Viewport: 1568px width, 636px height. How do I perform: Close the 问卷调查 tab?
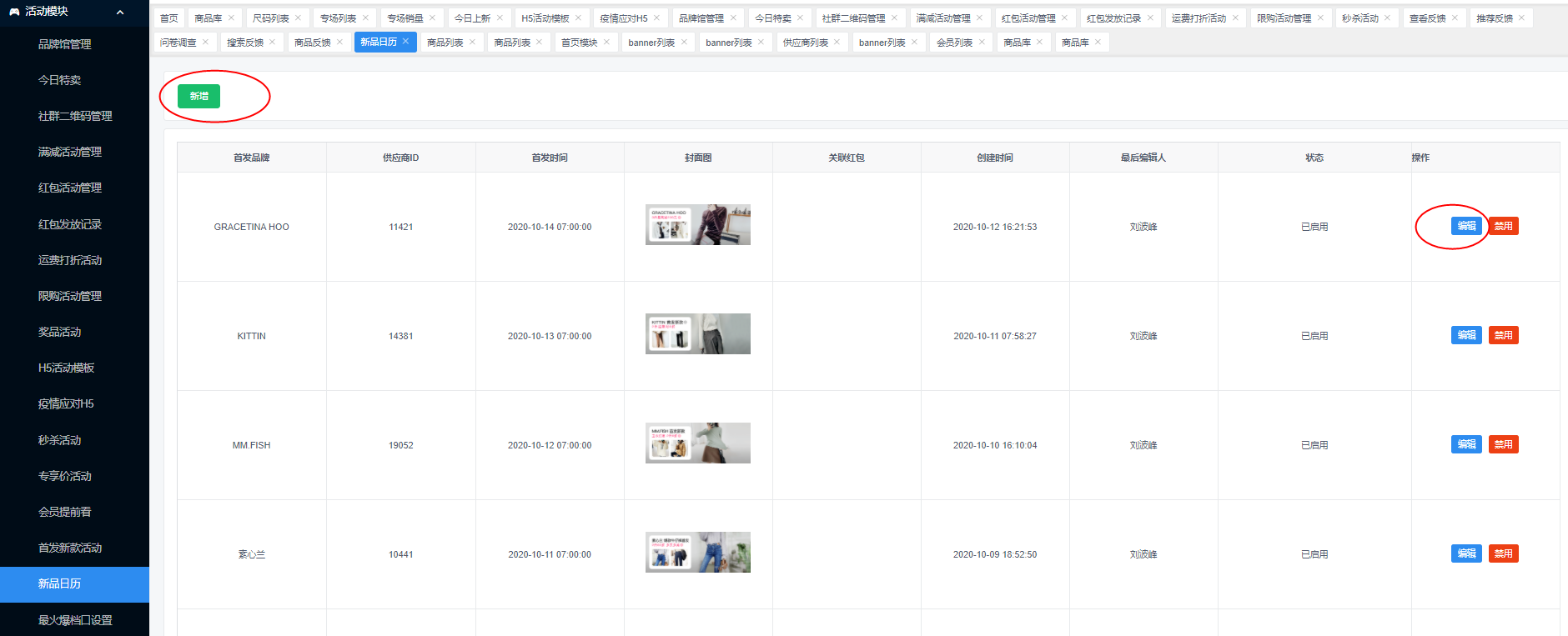(205, 42)
